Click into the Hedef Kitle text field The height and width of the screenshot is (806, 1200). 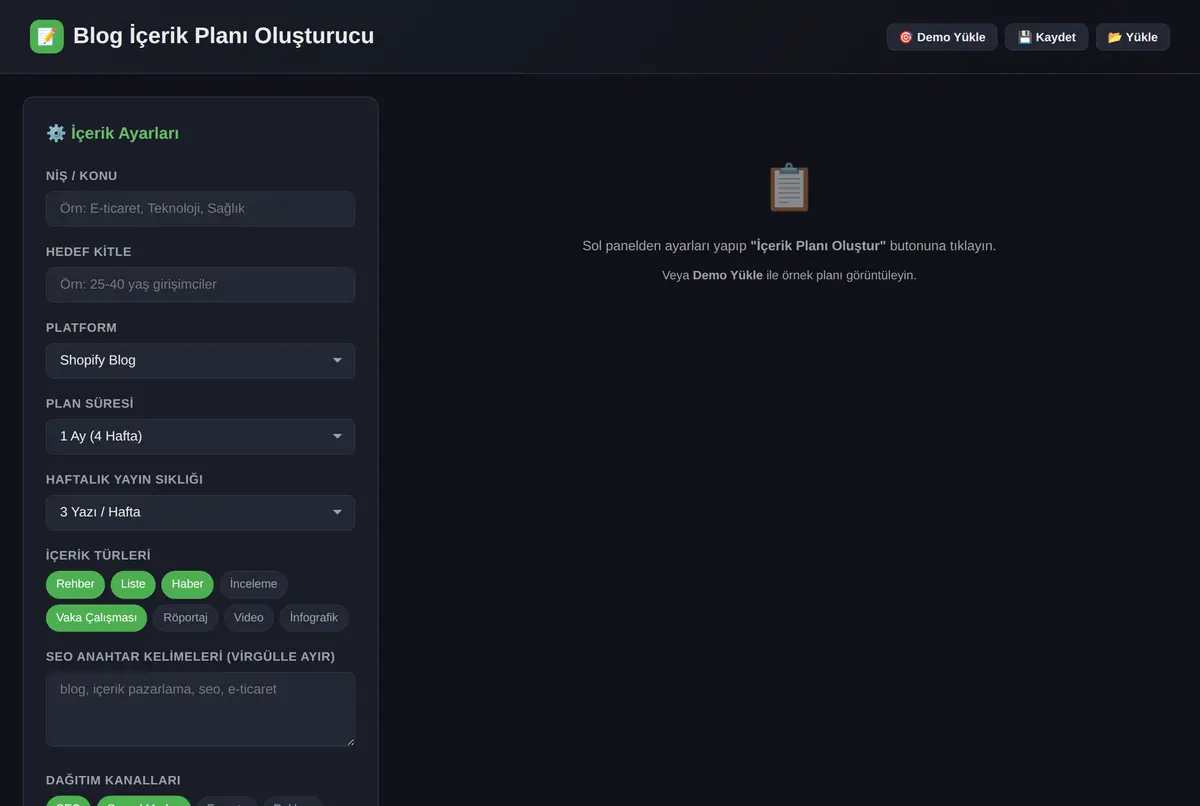pos(200,284)
